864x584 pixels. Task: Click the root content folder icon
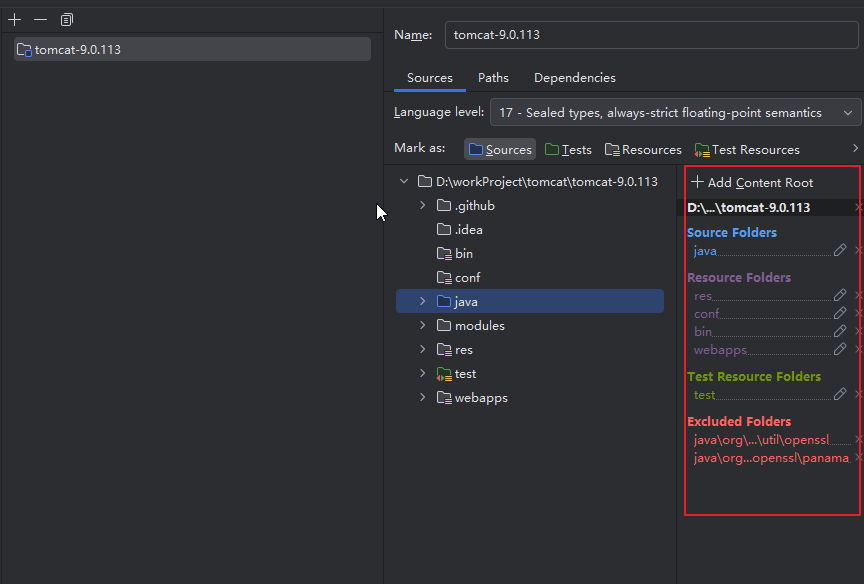(425, 181)
